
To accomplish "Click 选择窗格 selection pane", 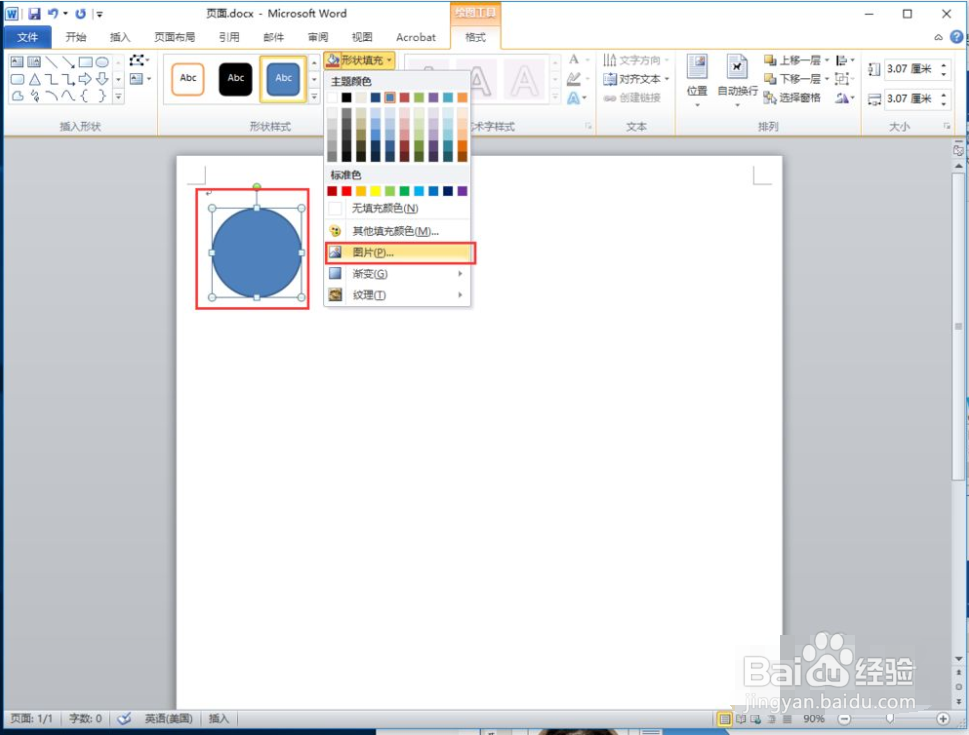I will tap(792, 98).
